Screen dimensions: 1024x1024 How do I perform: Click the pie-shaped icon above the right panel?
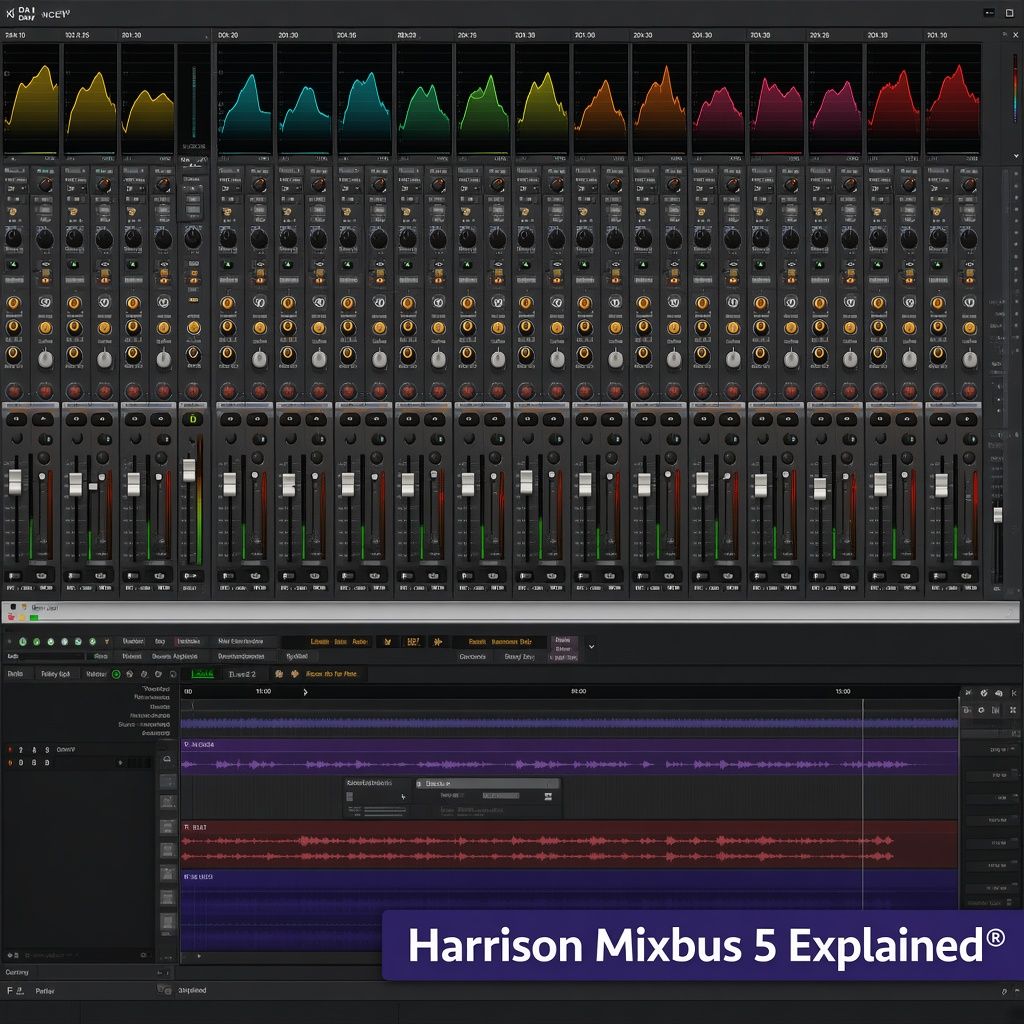tap(984, 692)
